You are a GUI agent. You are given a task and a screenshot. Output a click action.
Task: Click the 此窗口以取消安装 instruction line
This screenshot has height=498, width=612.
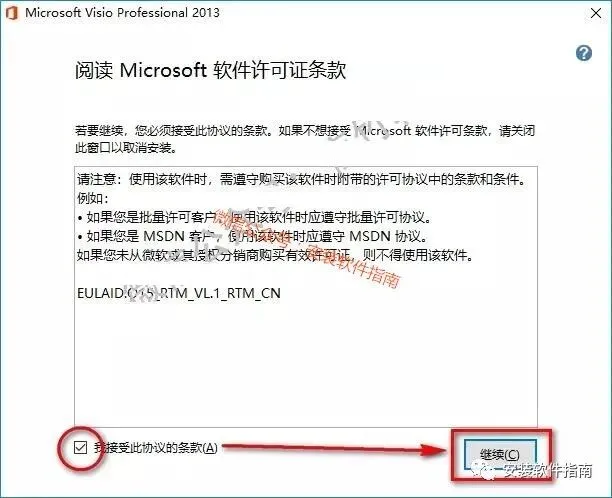click(125, 148)
